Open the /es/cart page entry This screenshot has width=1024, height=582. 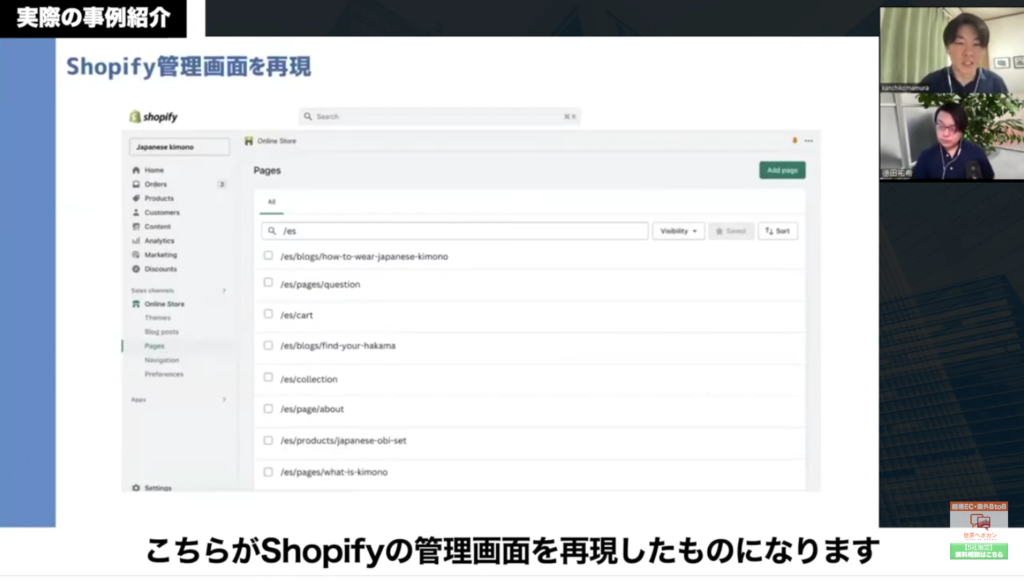pyautogui.click(x=296, y=315)
